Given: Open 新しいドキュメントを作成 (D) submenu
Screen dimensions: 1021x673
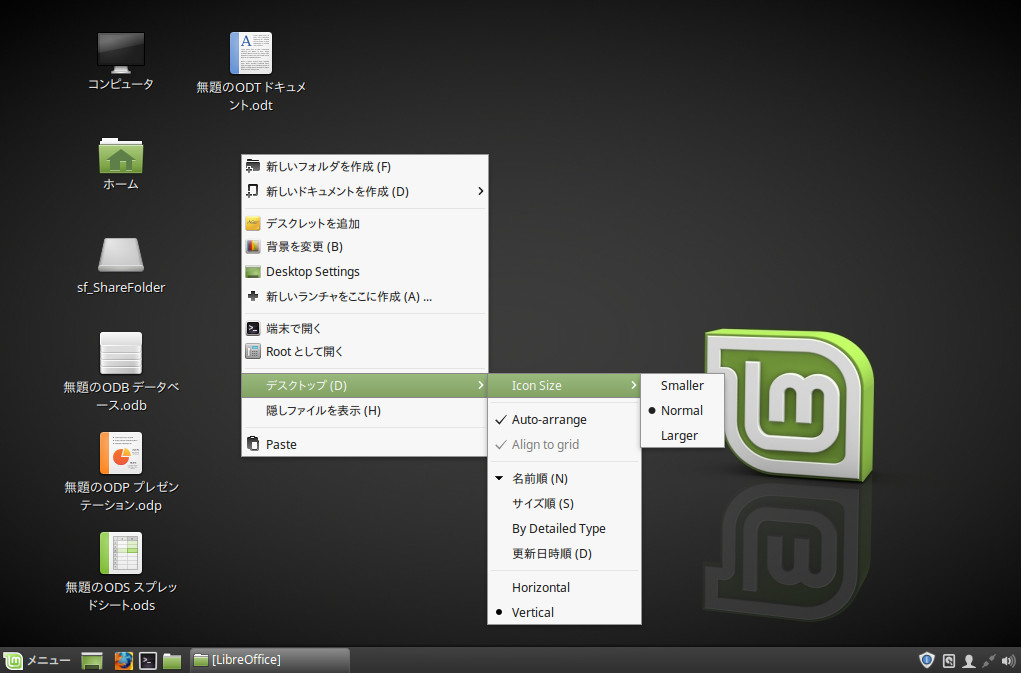Looking at the screenshot, I should point(365,191).
